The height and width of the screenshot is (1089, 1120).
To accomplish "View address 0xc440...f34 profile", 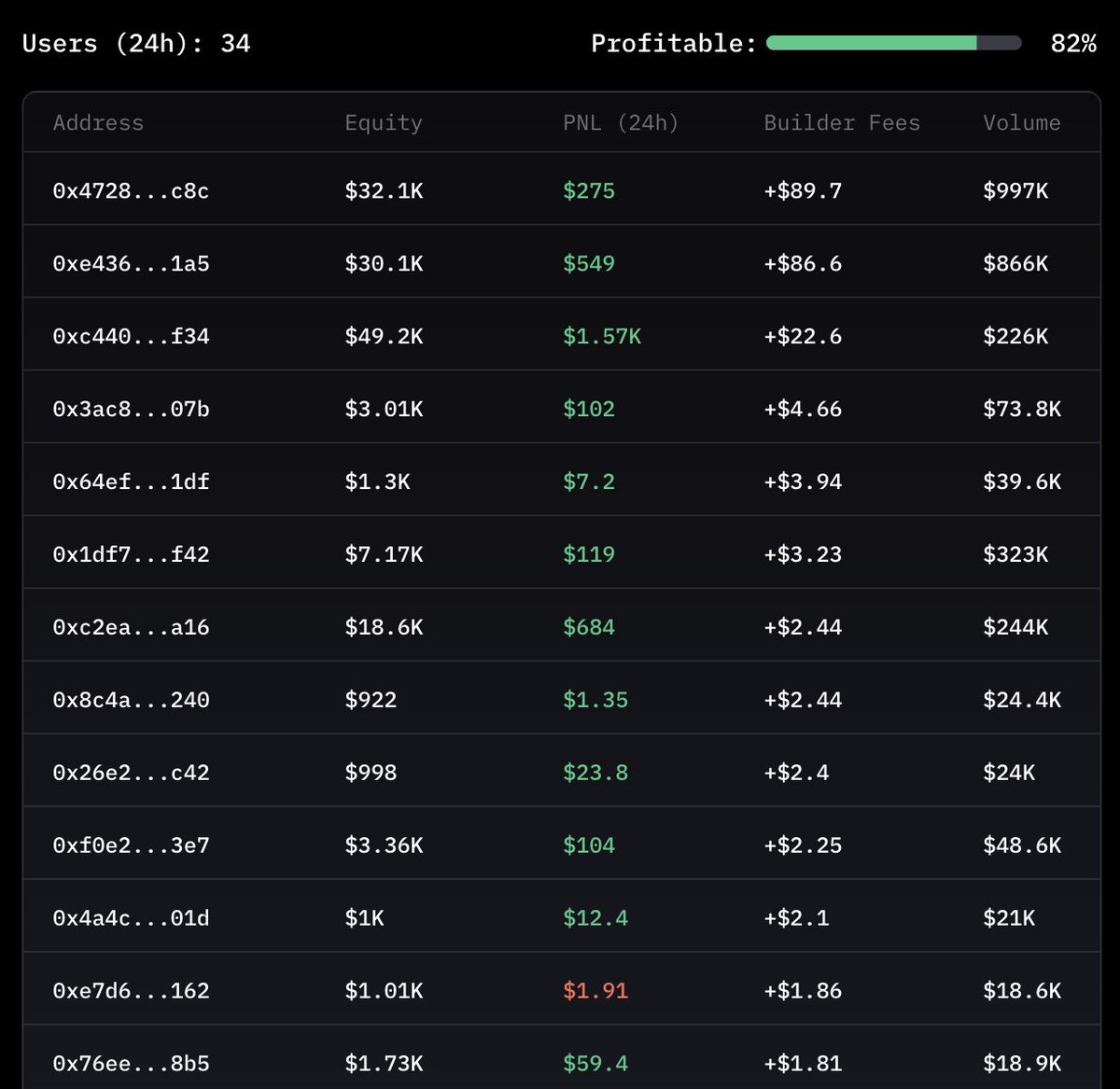I will click(131, 335).
